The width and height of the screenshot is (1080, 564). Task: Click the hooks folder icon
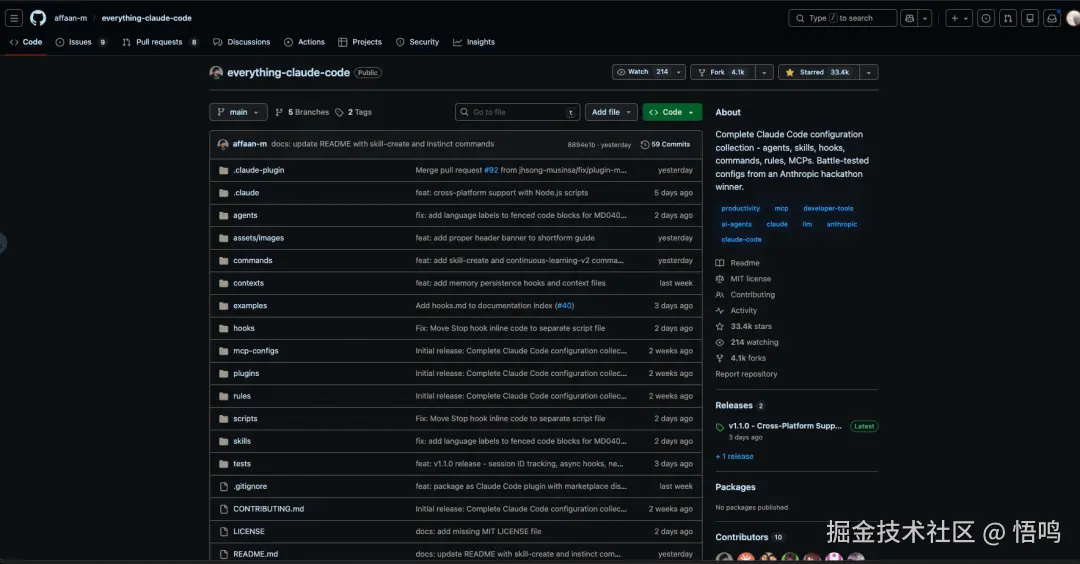tap(223, 328)
